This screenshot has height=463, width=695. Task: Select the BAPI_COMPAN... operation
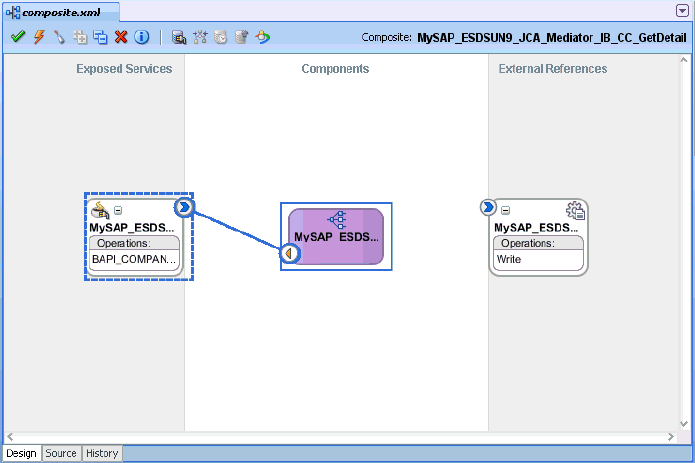pos(134,259)
